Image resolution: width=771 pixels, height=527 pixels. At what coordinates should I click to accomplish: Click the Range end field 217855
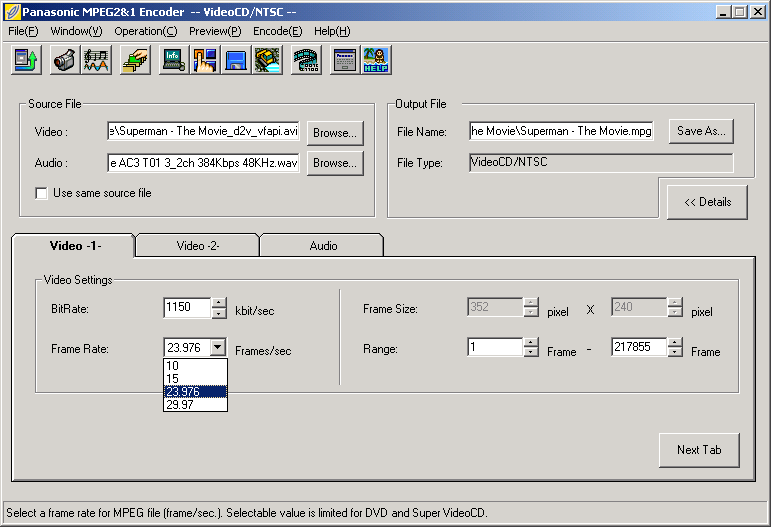tap(639, 347)
